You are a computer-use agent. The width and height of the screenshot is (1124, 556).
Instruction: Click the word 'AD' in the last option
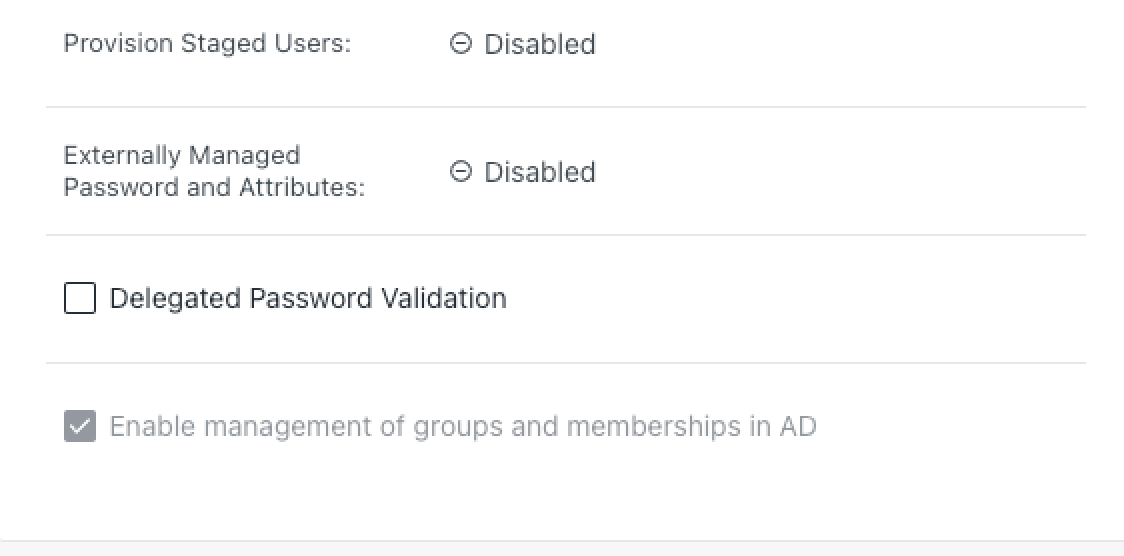pyautogui.click(x=798, y=427)
